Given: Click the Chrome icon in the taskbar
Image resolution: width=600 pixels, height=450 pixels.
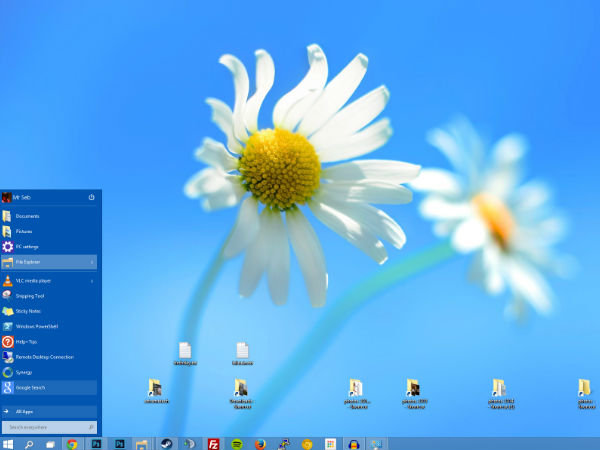Looking at the screenshot, I should 72,443.
